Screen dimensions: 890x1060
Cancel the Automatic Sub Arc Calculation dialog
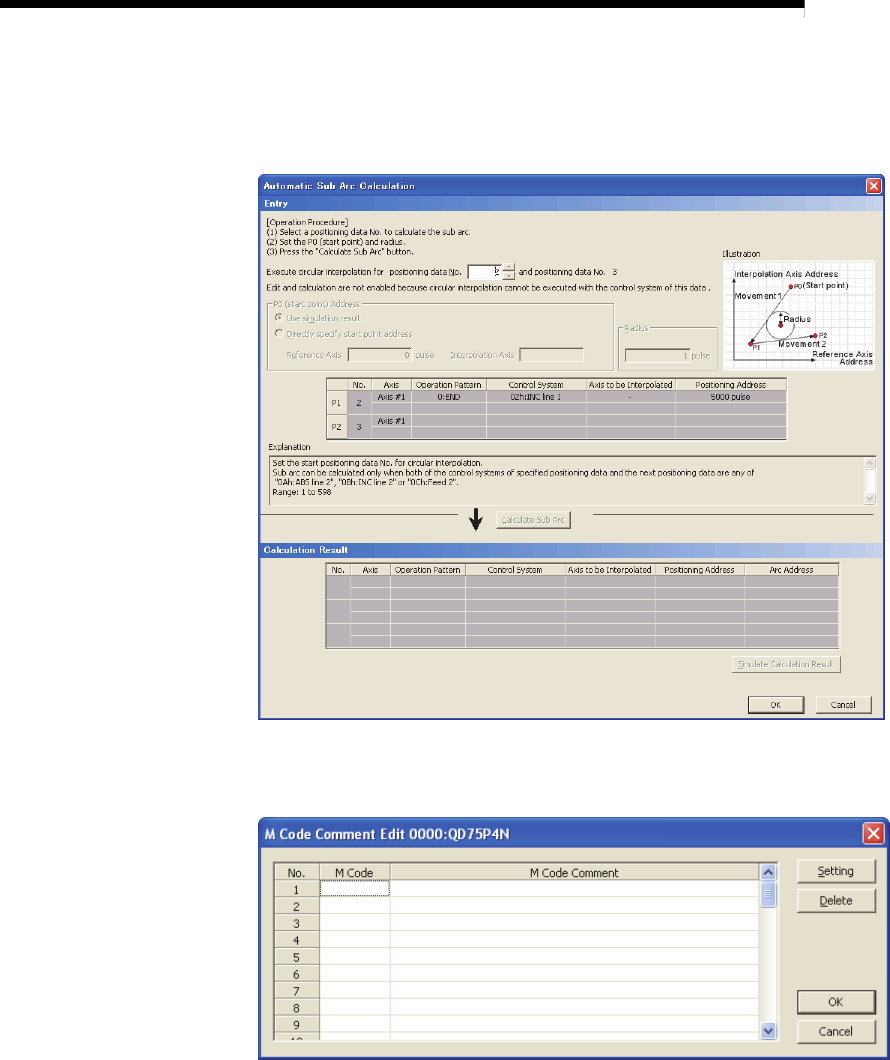coord(843,704)
